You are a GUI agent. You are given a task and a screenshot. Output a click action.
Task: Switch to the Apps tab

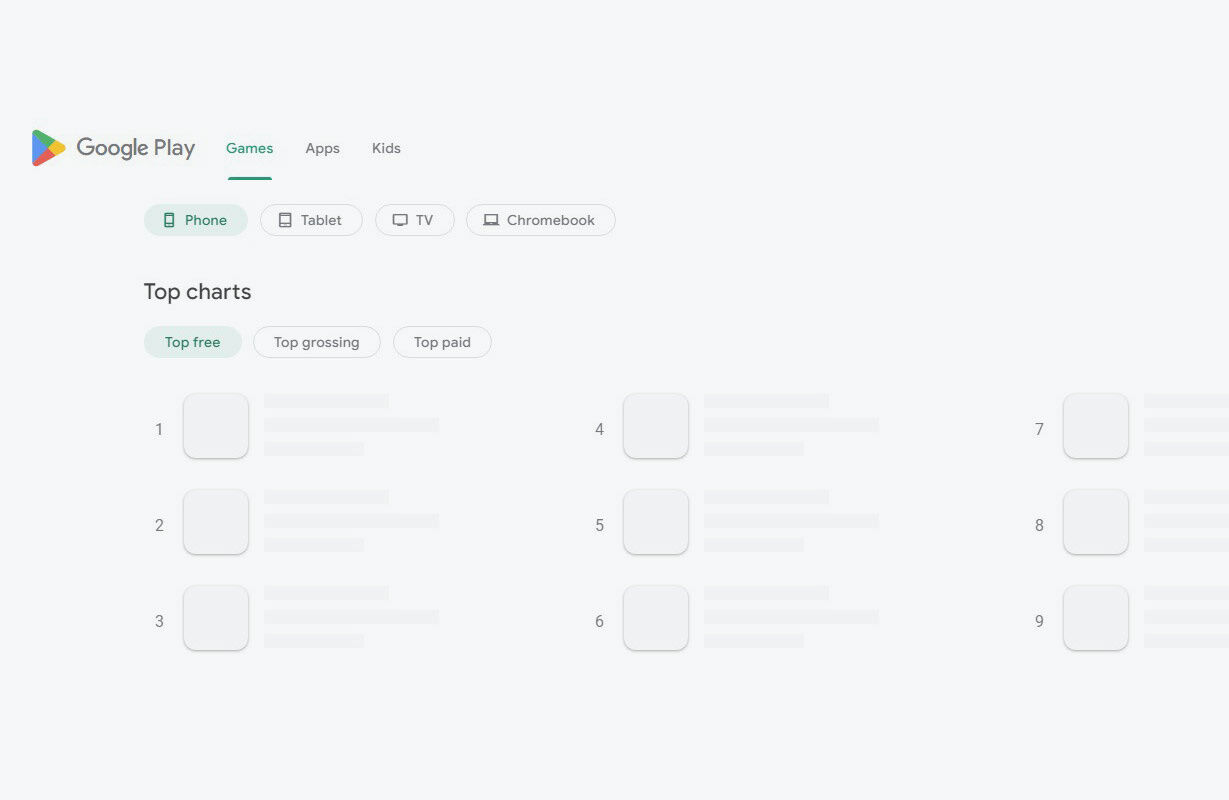point(322,148)
